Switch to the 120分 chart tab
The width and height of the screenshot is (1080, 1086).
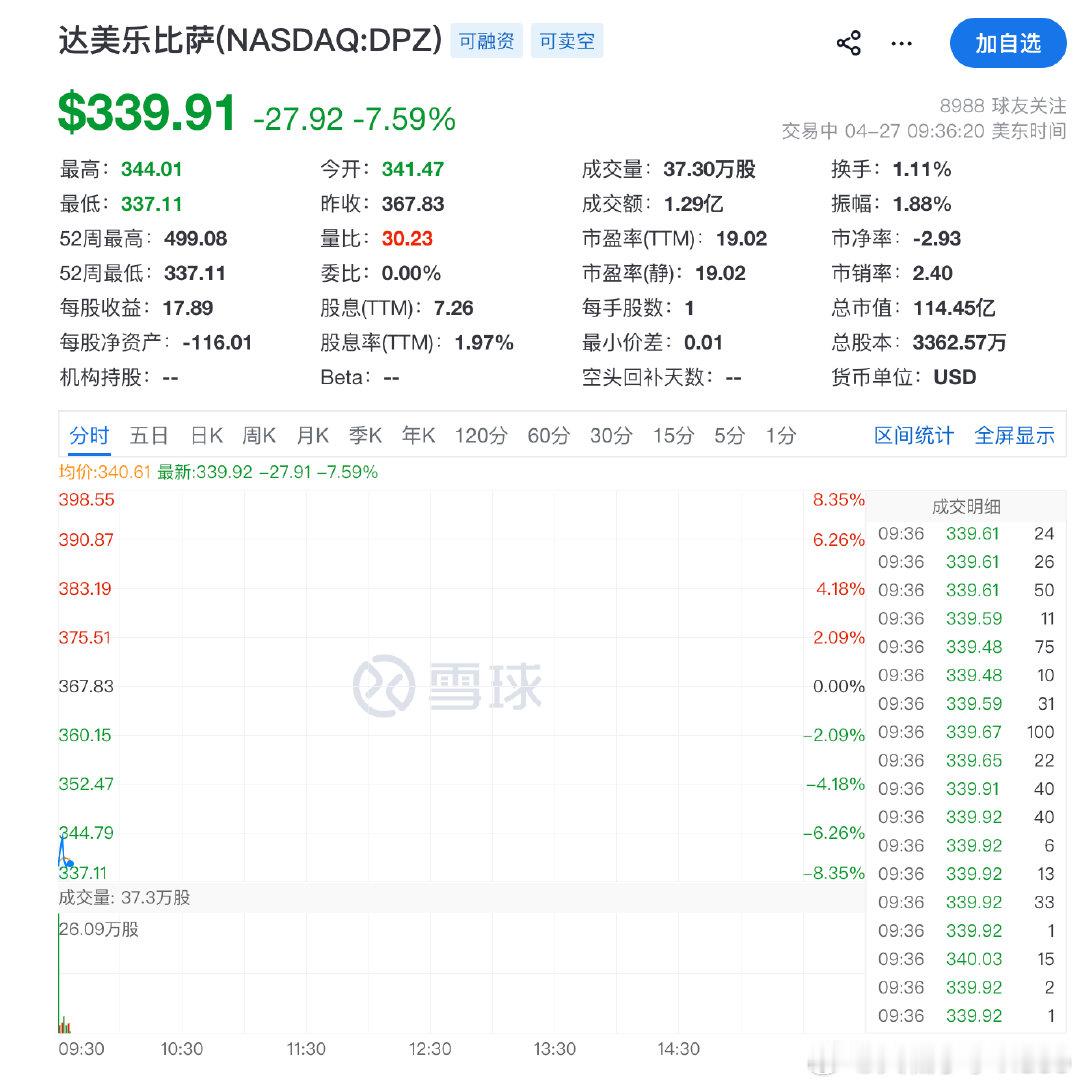click(x=481, y=436)
